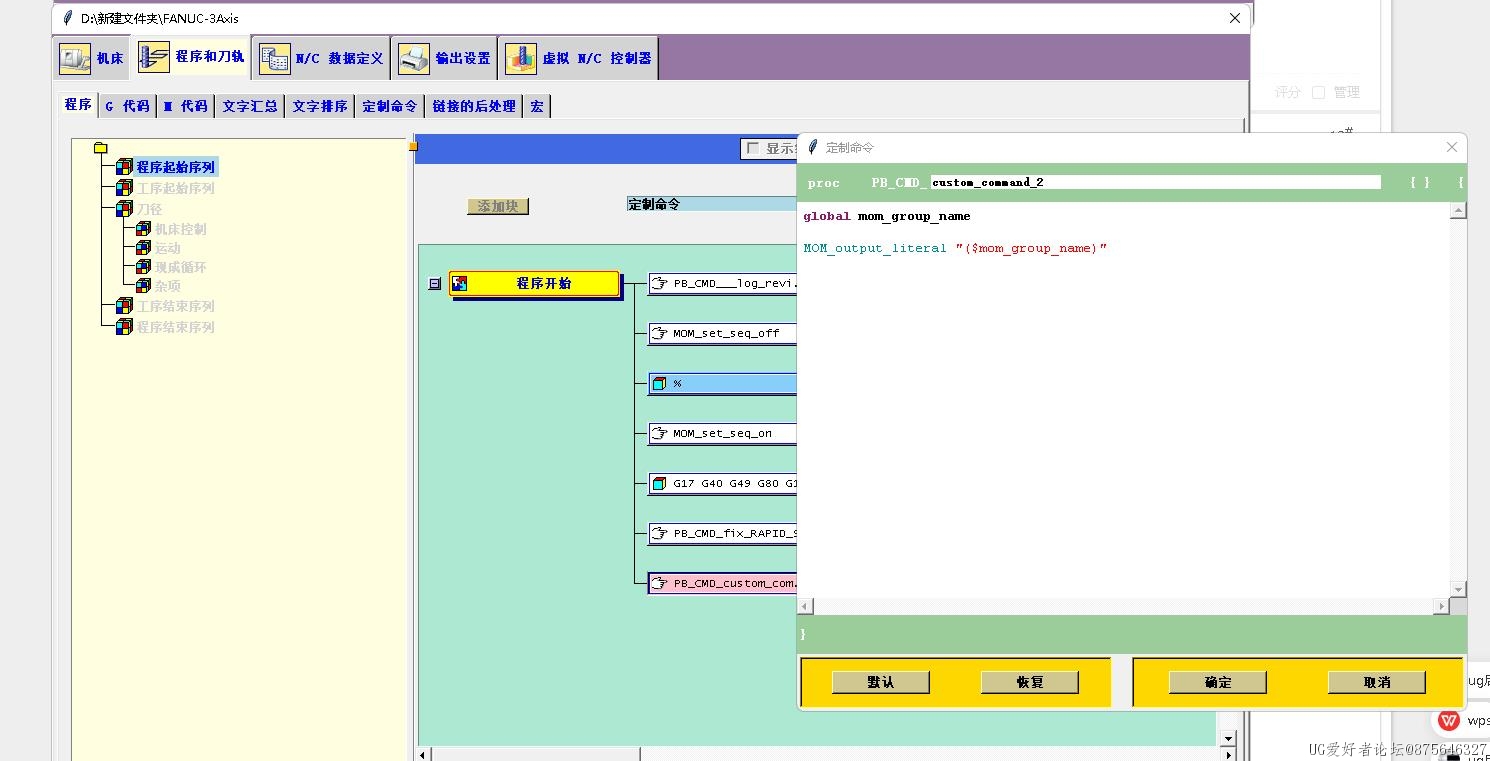This screenshot has width=1490, height=761.
Task: Switch to the 程序和刀轨 tab
Action: (191, 57)
